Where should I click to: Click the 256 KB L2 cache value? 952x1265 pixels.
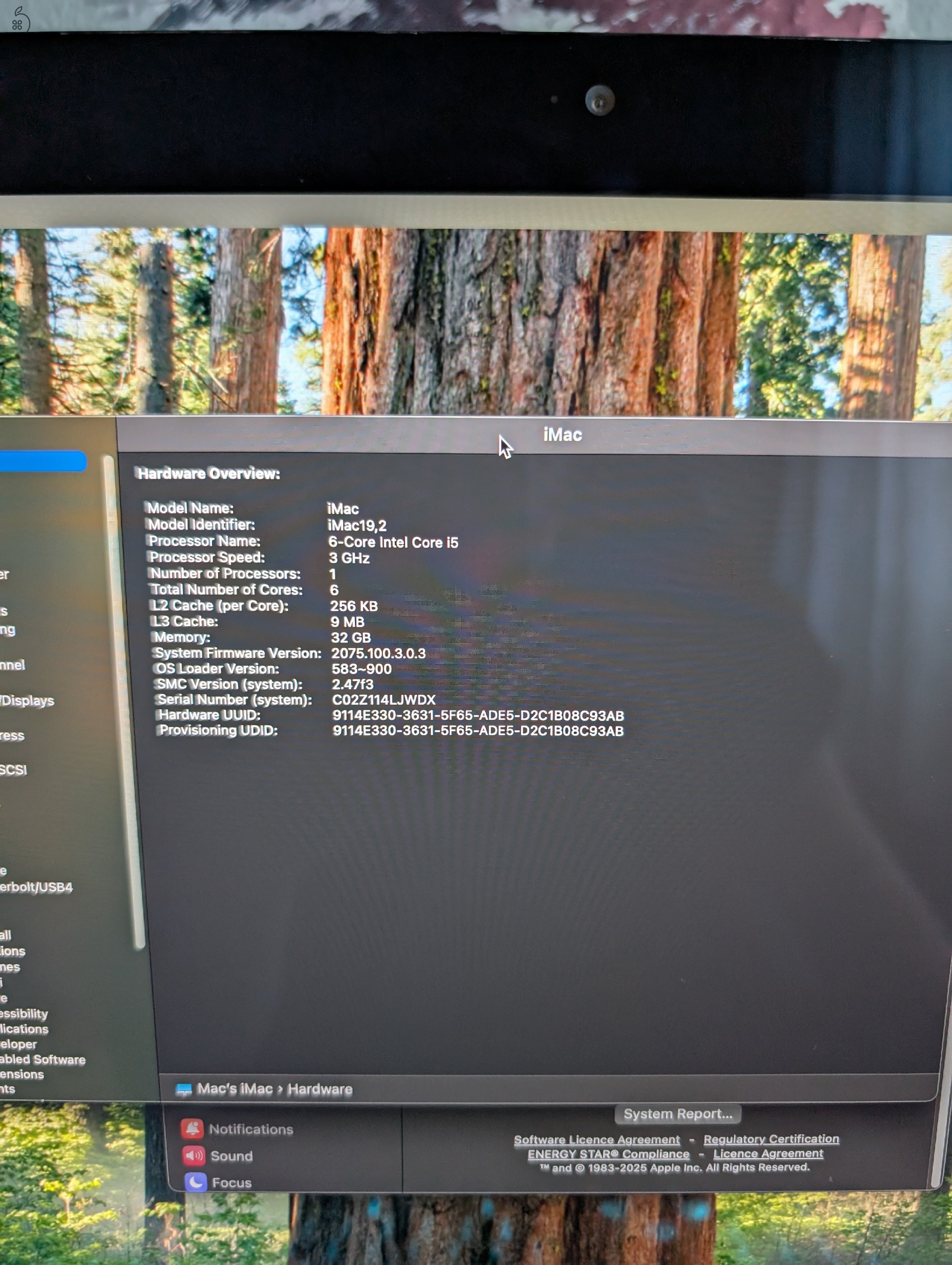pos(354,606)
